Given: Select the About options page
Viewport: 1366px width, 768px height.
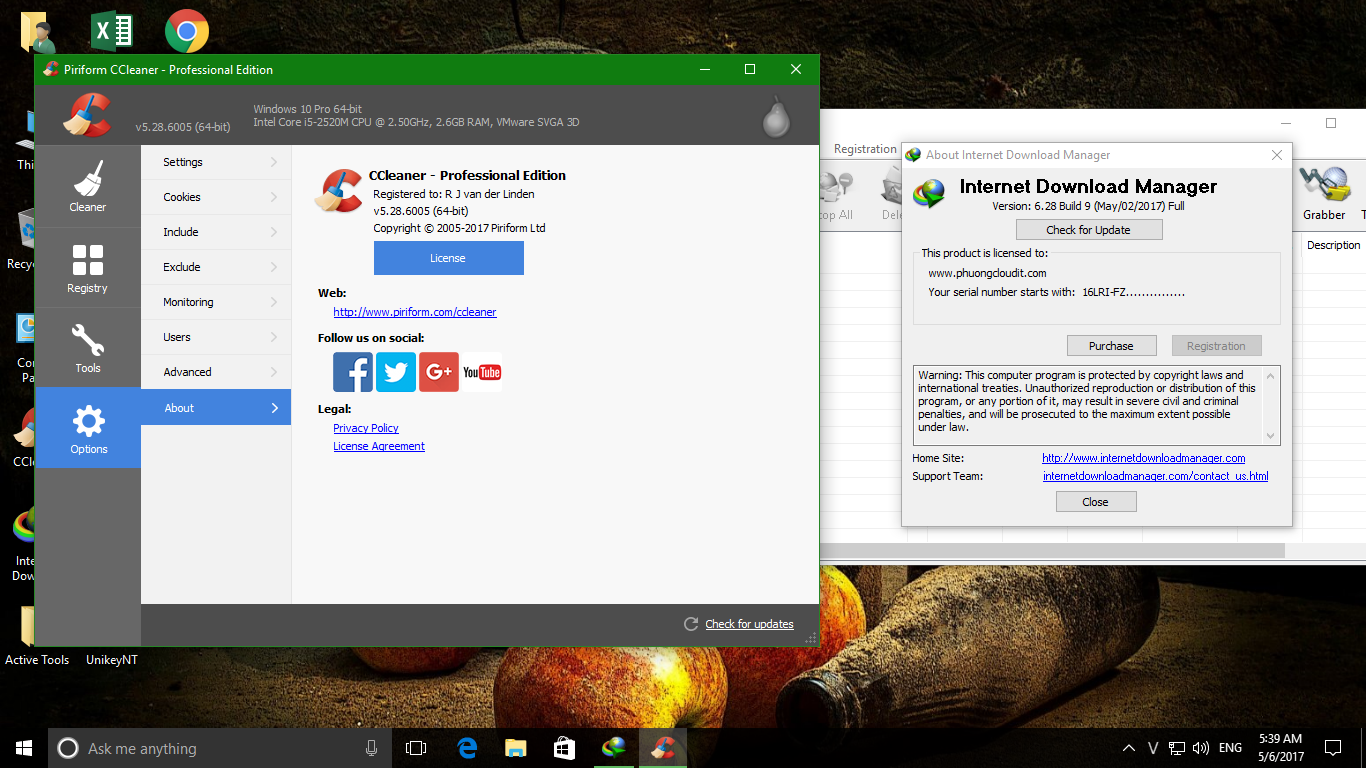Looking at the screenshot, I should 216,407.
